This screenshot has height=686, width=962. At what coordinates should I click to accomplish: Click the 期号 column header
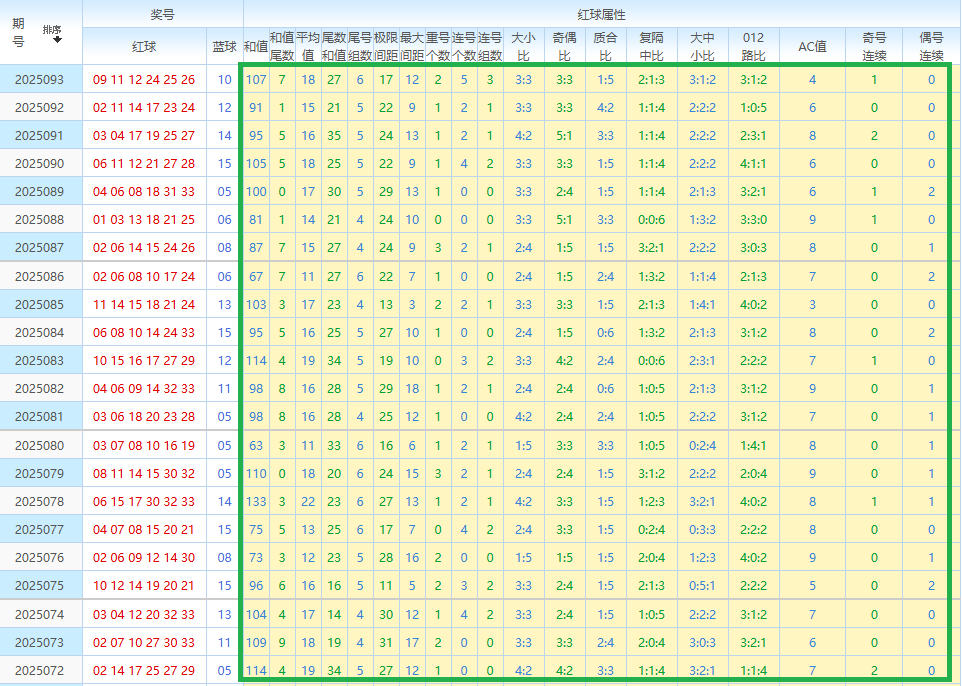click(x=19, y=33)
